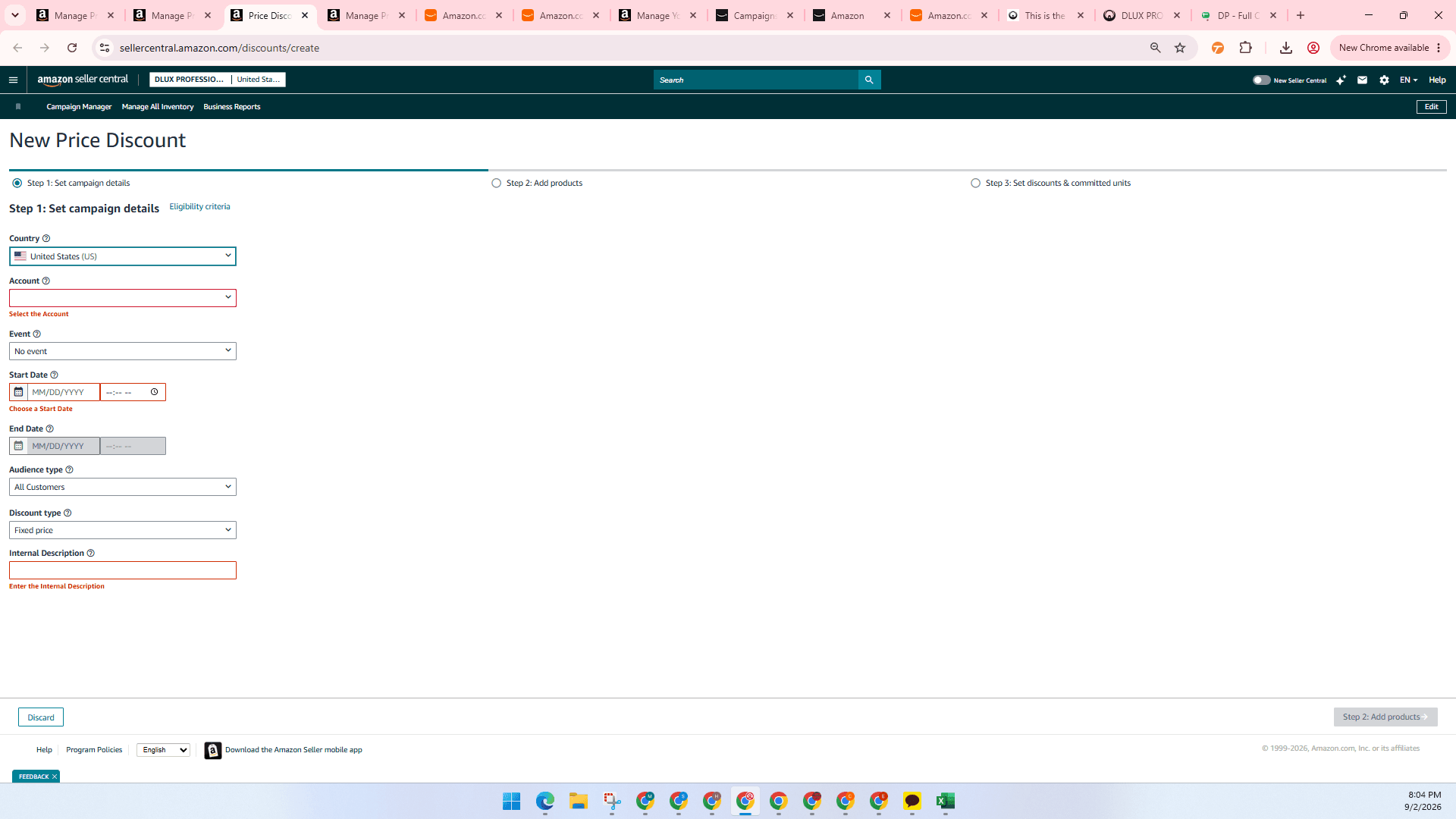Click the End Date help icon
Viewport: 1456px width, 819px height.
50,428
